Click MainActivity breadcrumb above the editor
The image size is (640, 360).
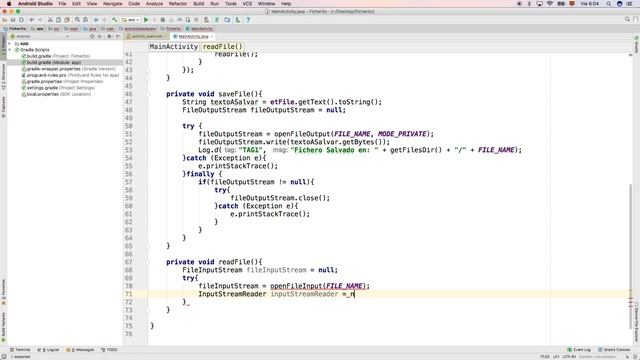point(173,47)
